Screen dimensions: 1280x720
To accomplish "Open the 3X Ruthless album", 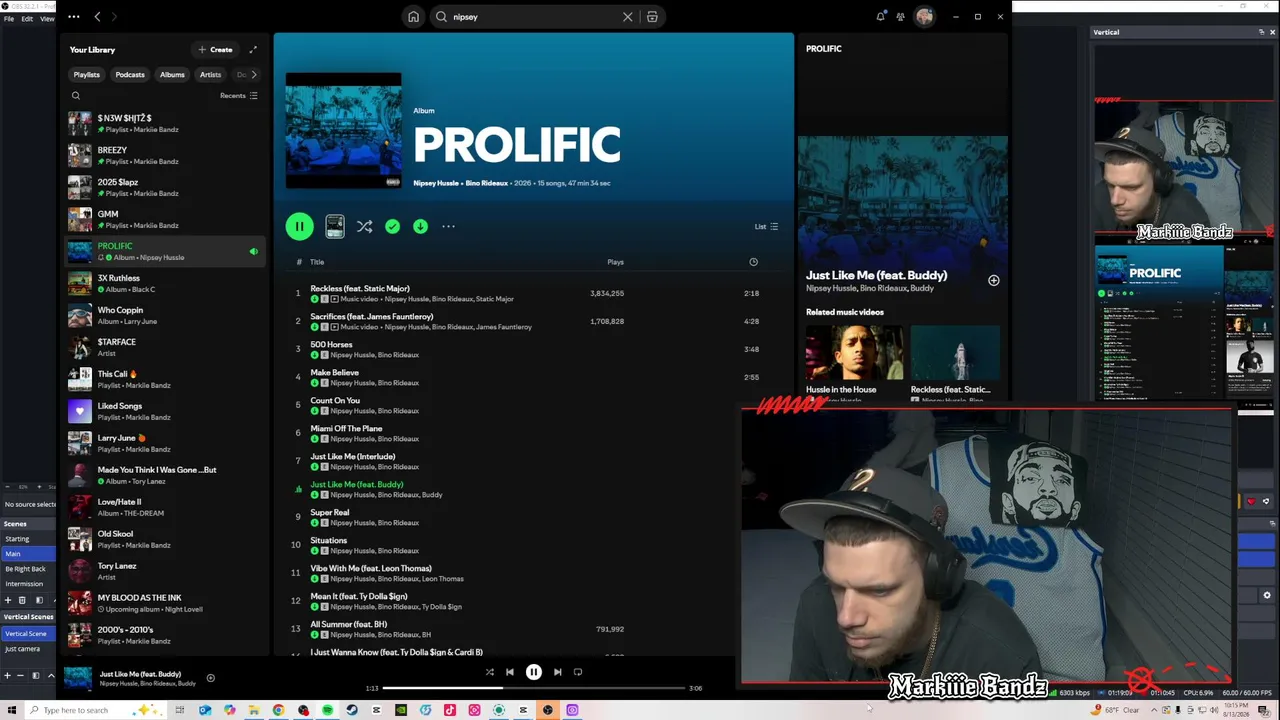I will 164,283.
